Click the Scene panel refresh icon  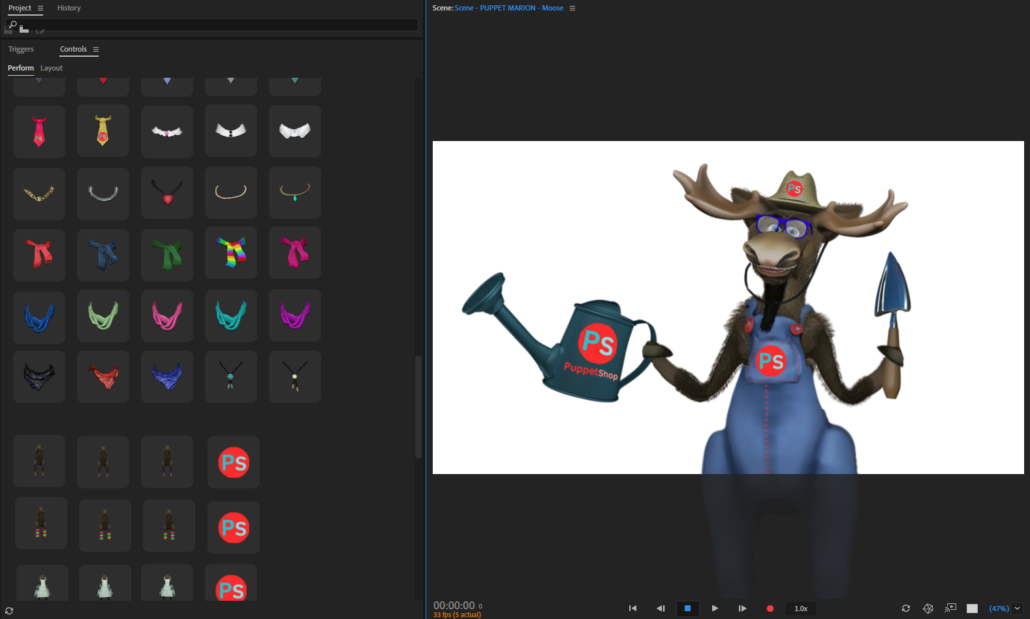[906, 608]
